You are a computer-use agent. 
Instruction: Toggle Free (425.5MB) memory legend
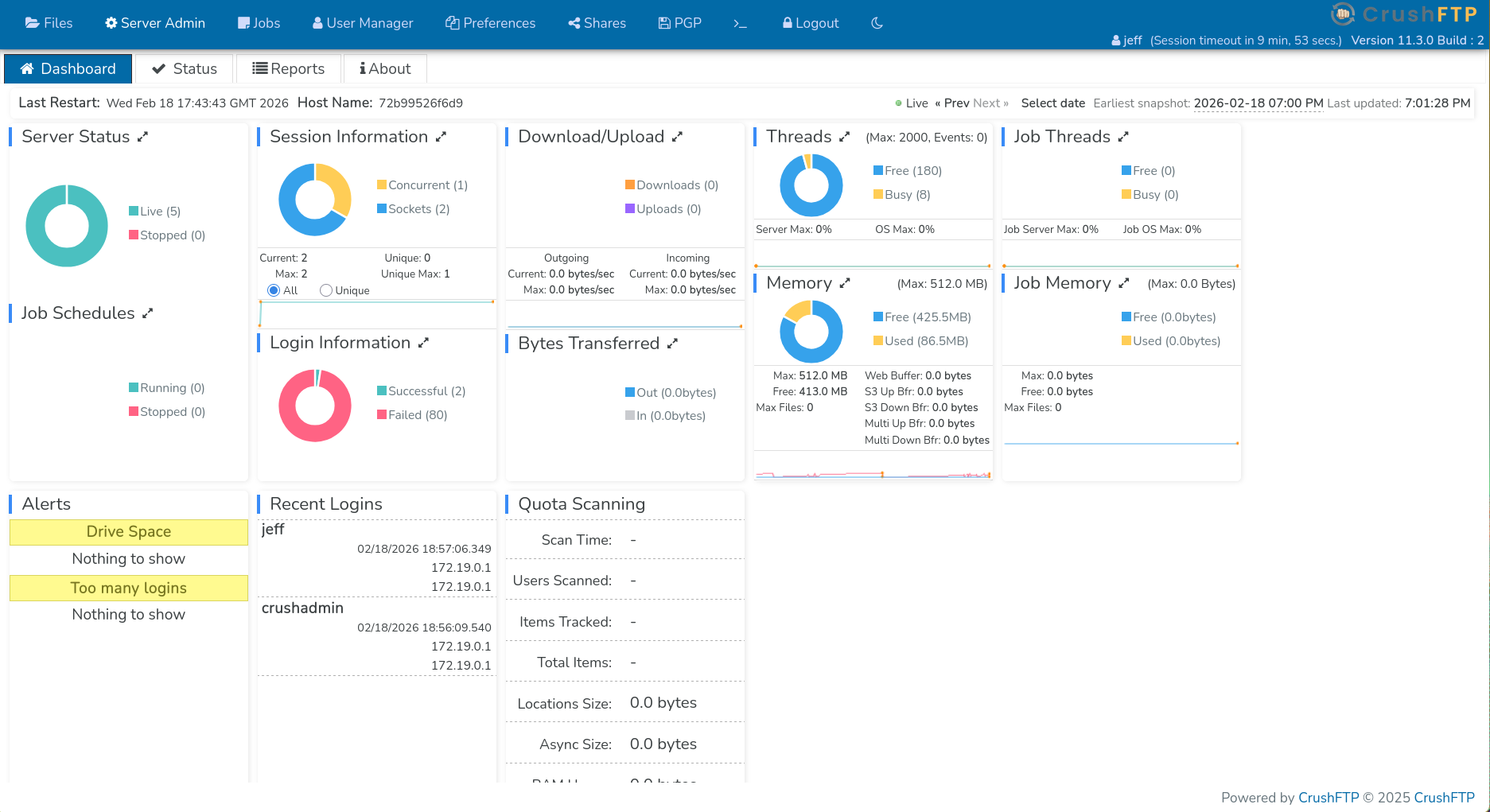(x=923, y=317)
